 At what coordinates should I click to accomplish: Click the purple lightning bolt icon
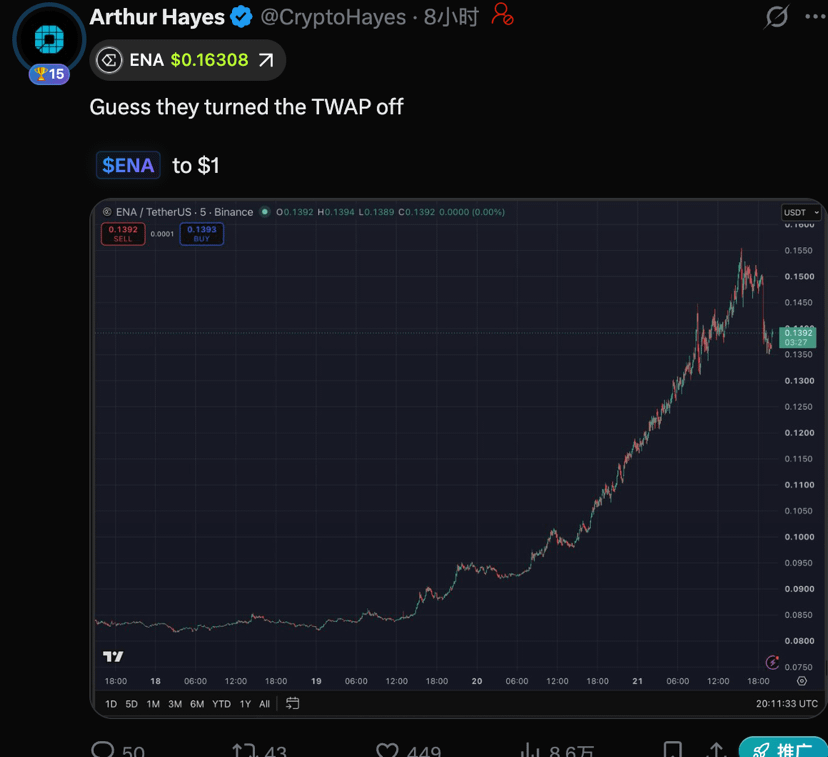coord(773,662)
